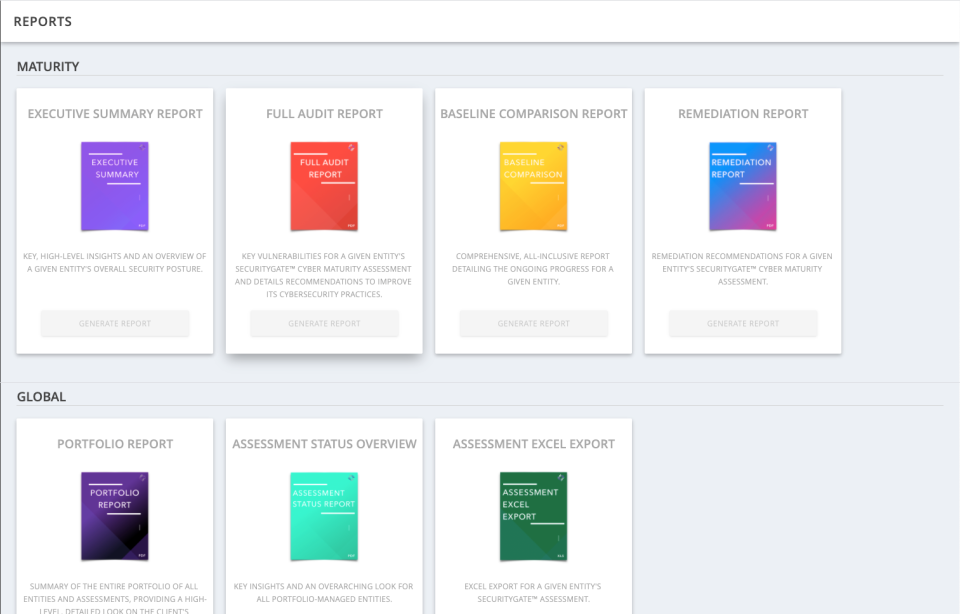The width and height of the screenshot is (960, 614).
Task: Collapse the GLOBAL section header
Action: (41, 396)
